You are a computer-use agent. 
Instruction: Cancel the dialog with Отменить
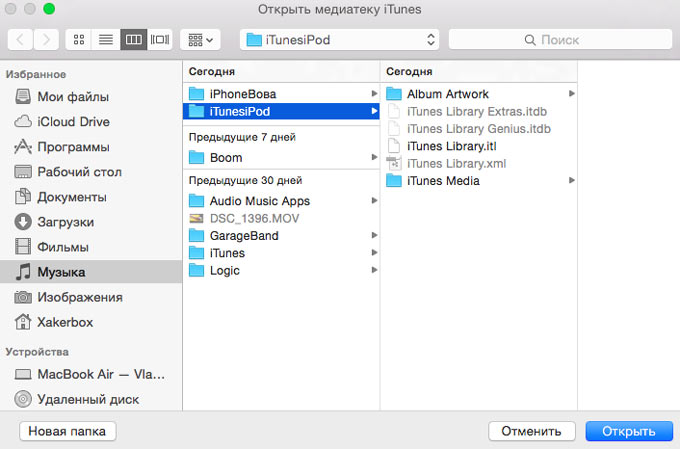532,431
